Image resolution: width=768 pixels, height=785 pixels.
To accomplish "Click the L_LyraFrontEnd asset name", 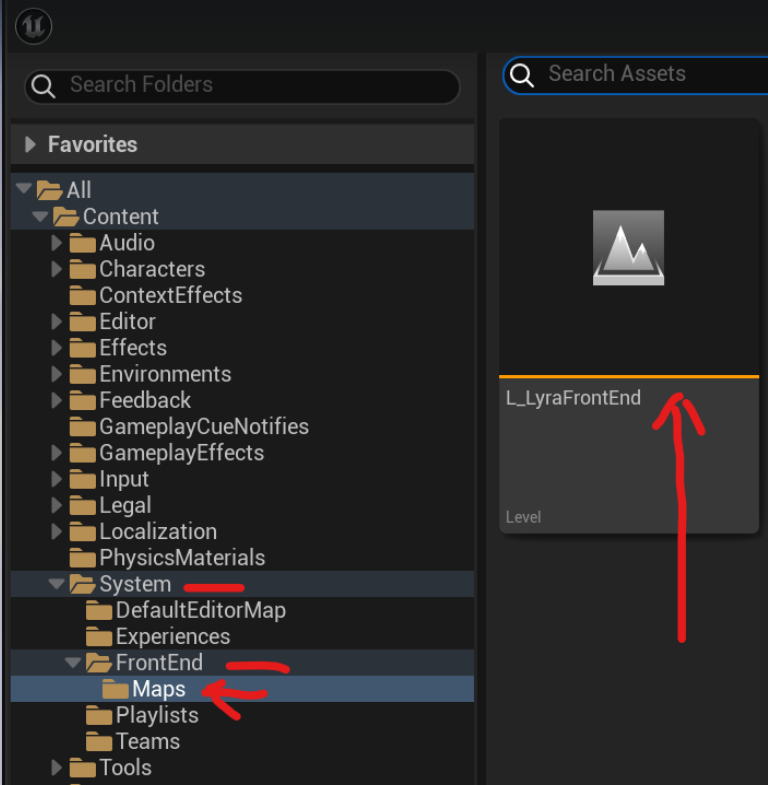I will 573,398.
